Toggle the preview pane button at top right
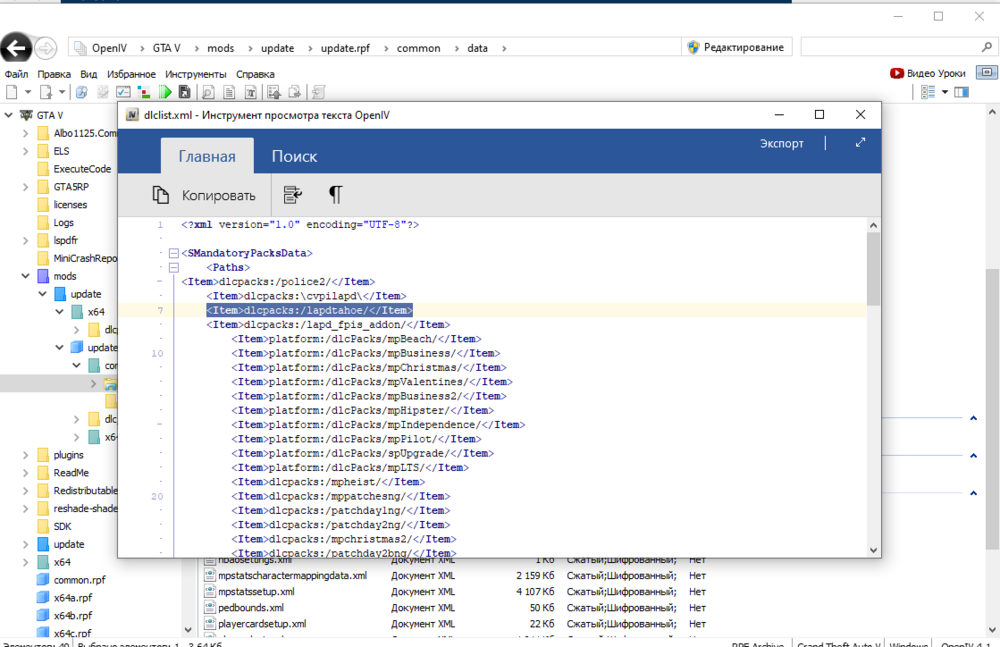Viewport: 1000px width, 647px height. click(x=986, y=72)
